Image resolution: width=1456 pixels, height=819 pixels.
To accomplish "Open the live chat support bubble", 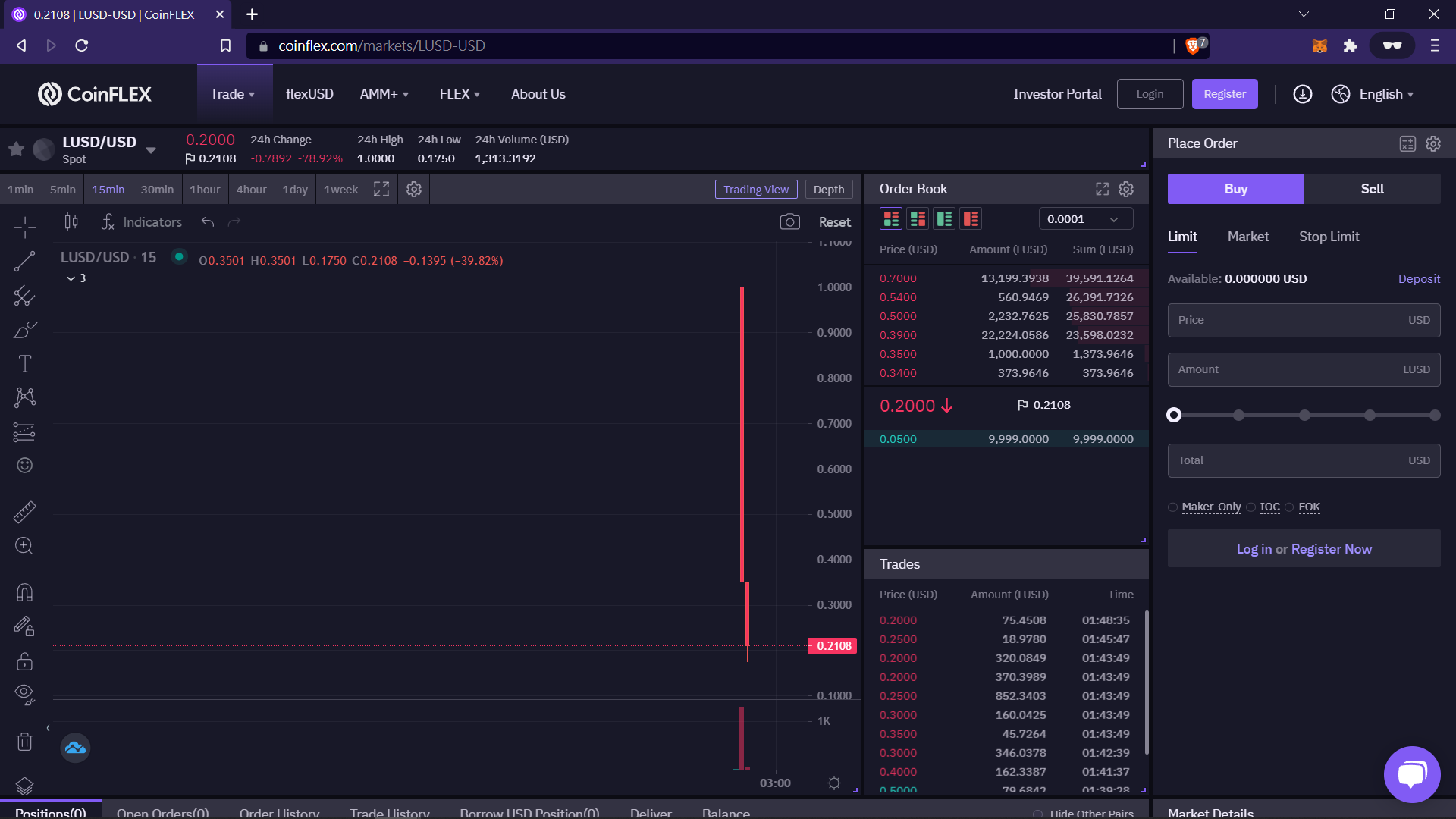I will tap(1412, 774).
